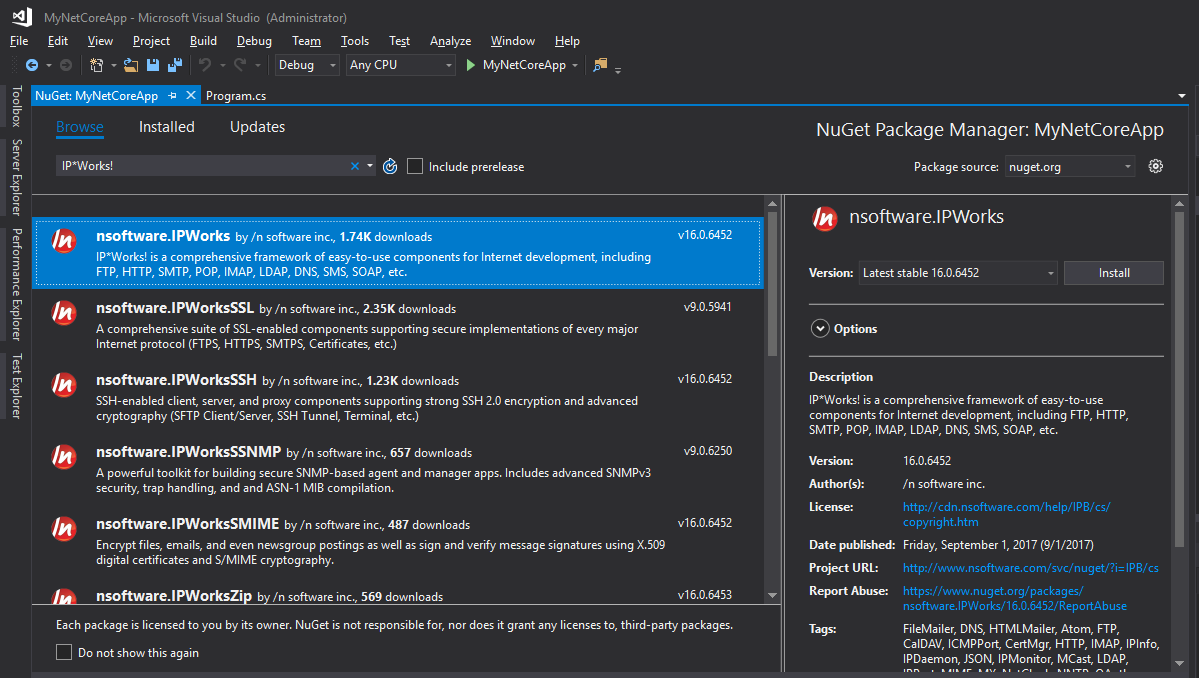
Task: Open toolbar overflow options arrow
Action: (x=618, y=70)
